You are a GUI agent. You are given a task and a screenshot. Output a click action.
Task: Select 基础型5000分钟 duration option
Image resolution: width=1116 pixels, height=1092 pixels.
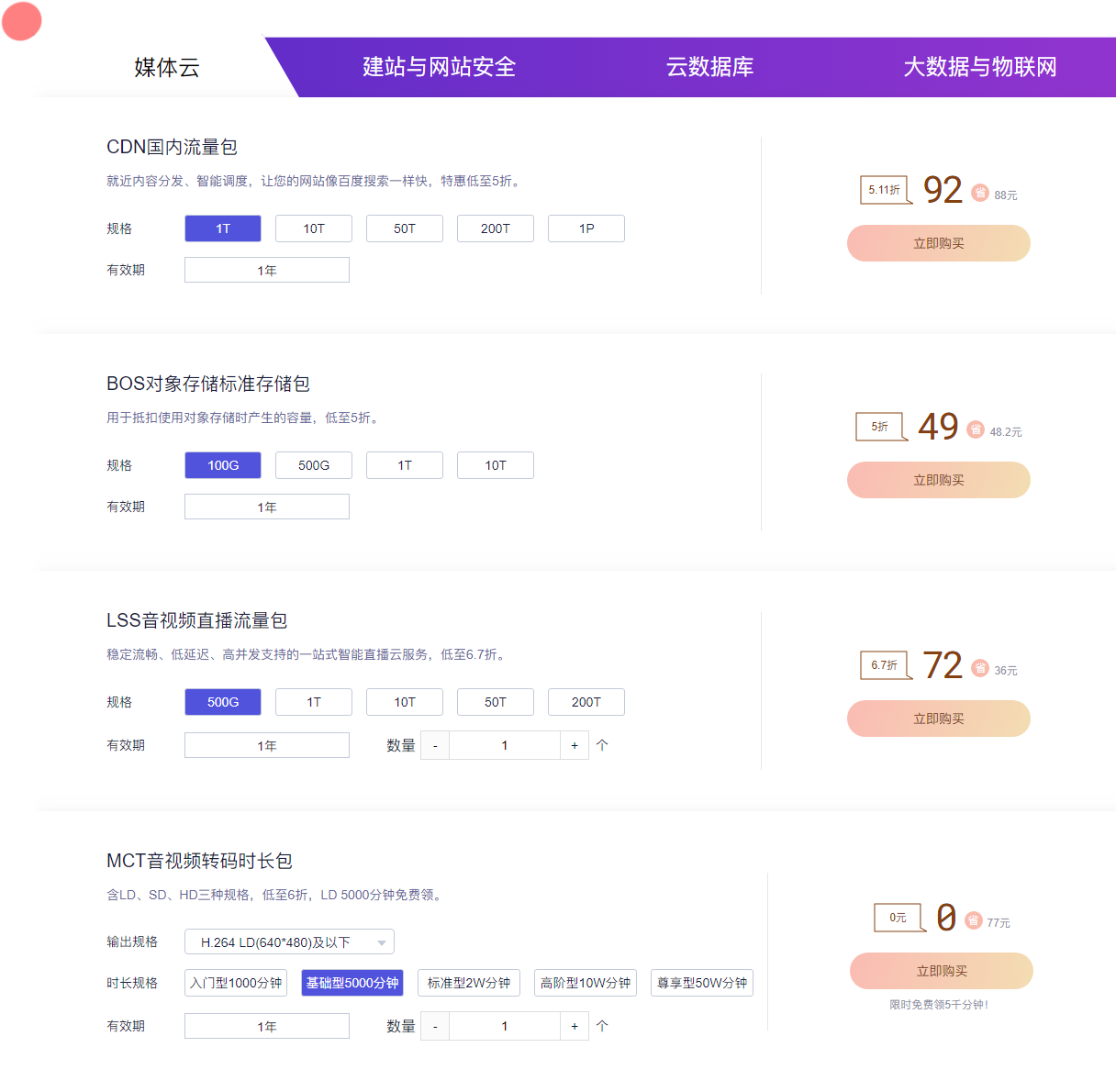[x=352, y=983]
